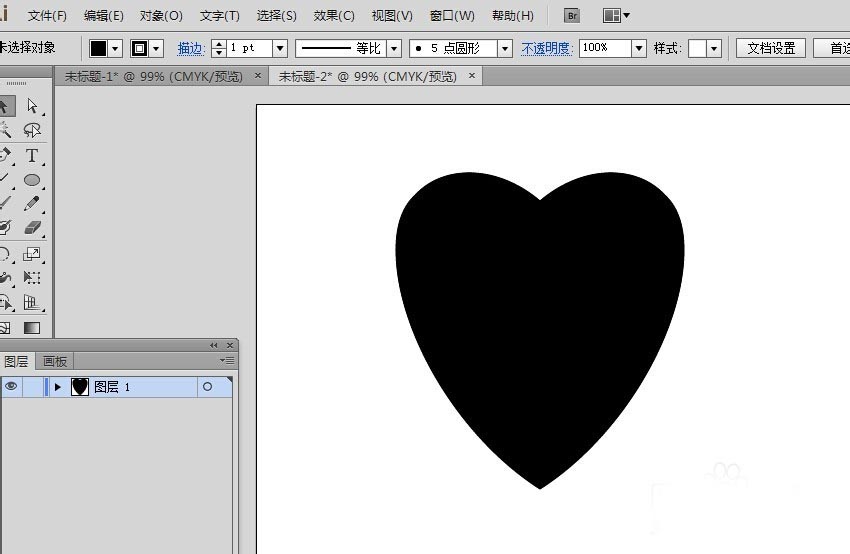Select the Pencil tool

[x=32, y=204]
